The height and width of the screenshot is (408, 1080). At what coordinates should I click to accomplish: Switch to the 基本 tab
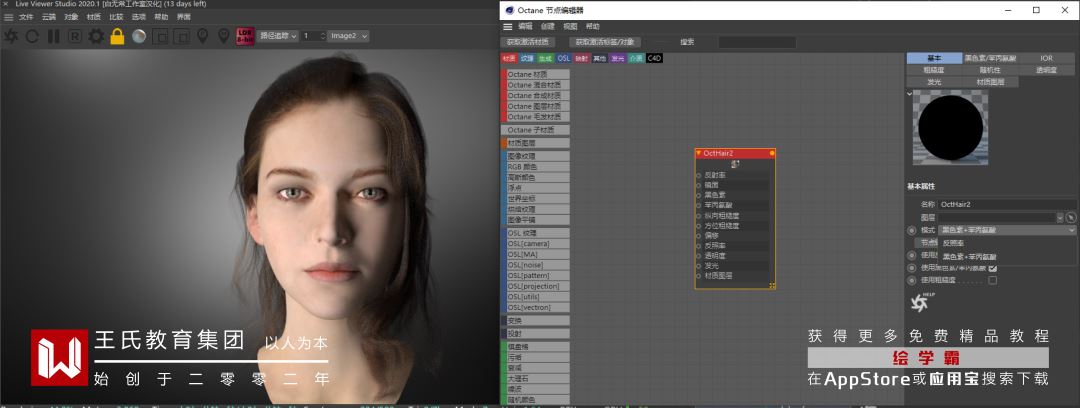[934, 59]
